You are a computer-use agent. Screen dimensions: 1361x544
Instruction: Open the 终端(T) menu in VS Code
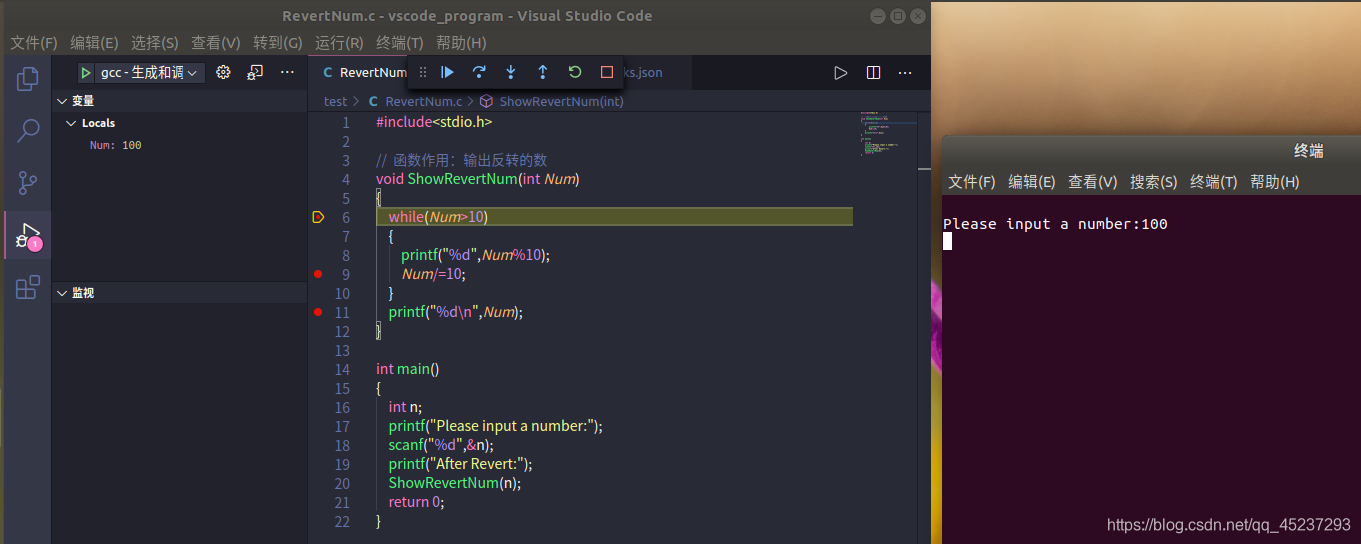click(x=400, y=43)
